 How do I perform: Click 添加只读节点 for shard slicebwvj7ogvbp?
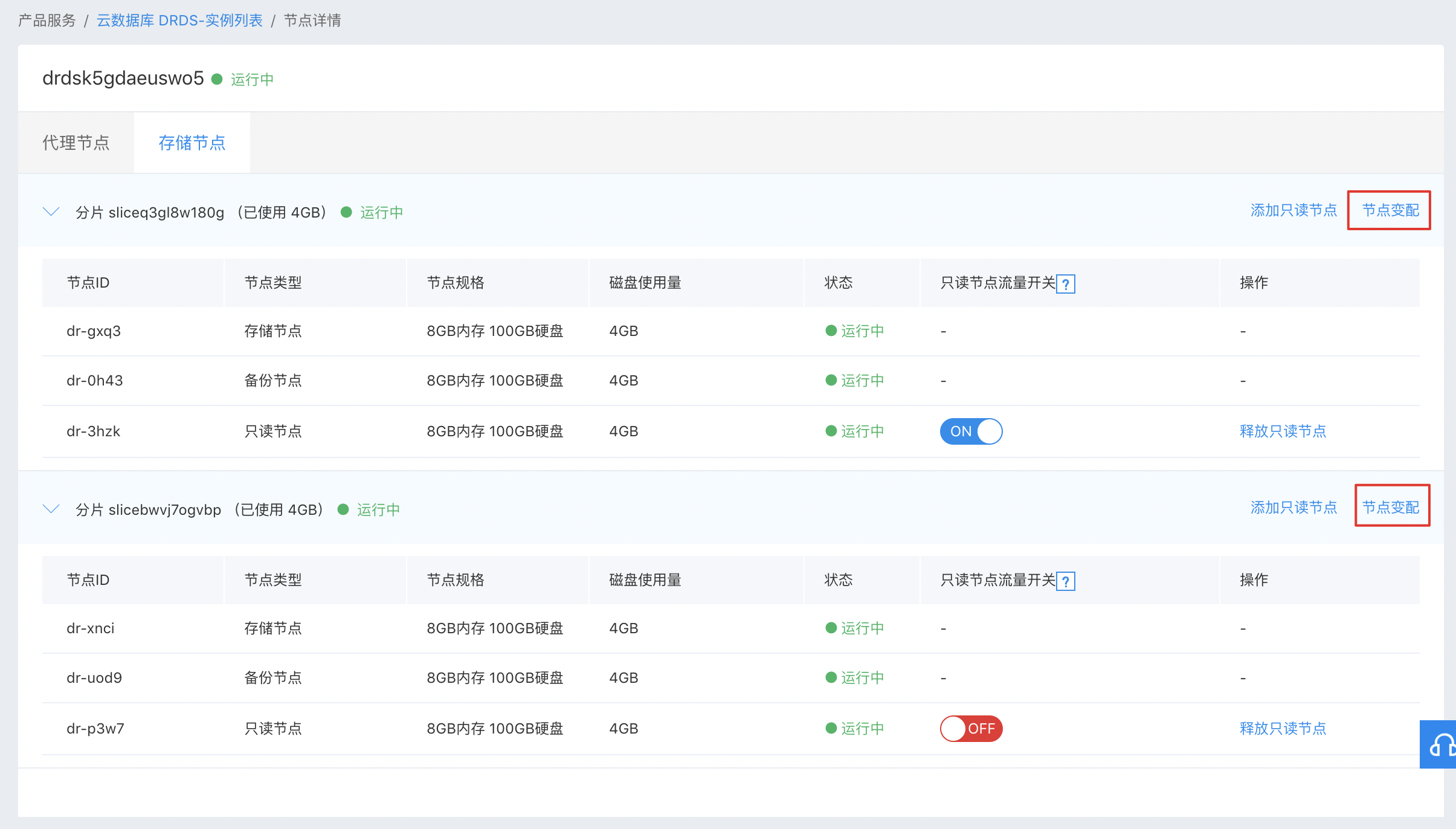click(1293, 508)
